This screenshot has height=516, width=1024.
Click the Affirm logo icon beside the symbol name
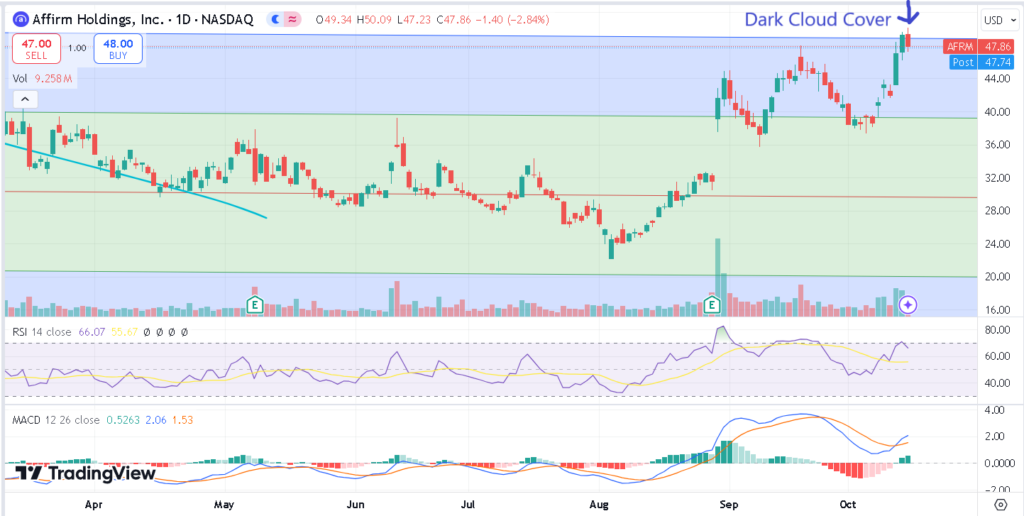click(x=22, y=20)
